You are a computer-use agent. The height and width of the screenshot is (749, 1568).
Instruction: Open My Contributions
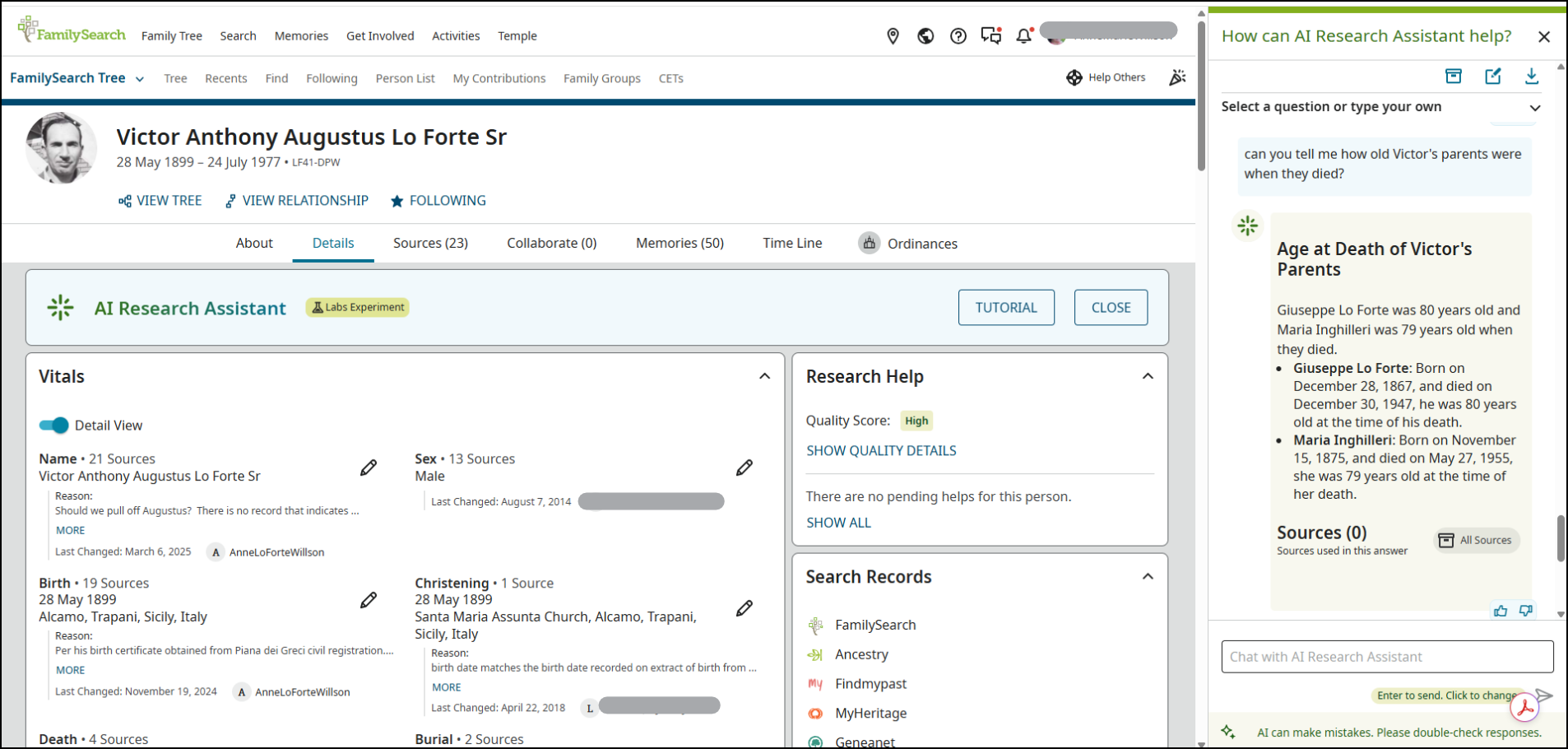pos(499,78)
